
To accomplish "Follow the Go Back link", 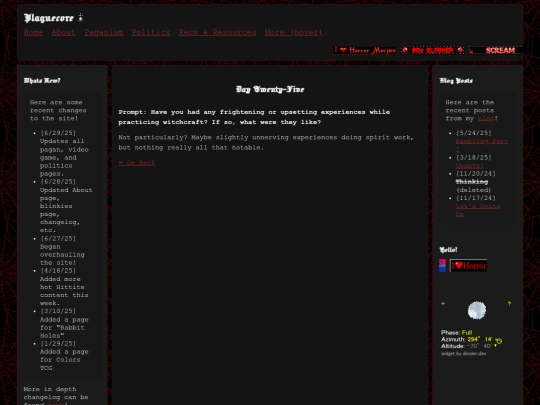I will (137, 163).
